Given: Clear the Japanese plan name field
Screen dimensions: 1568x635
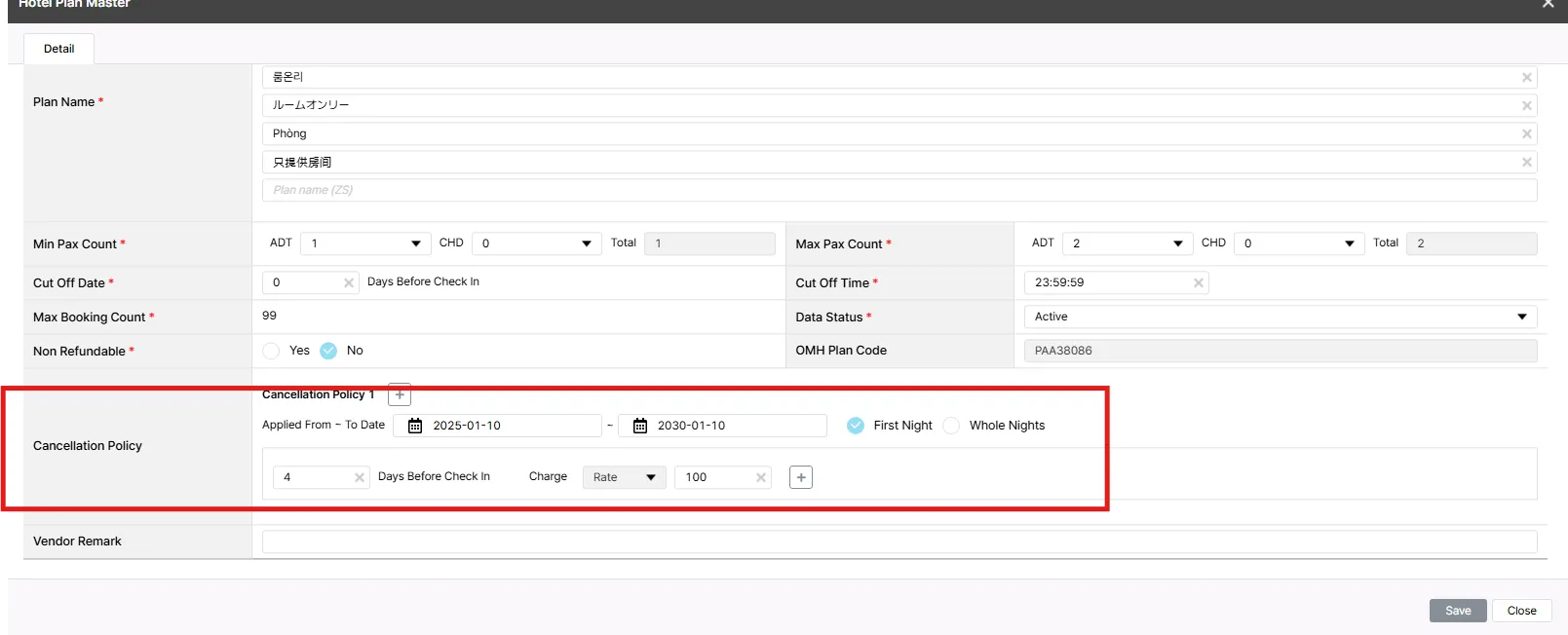Looking at the screenshot, I should [x=1526, y=105].
